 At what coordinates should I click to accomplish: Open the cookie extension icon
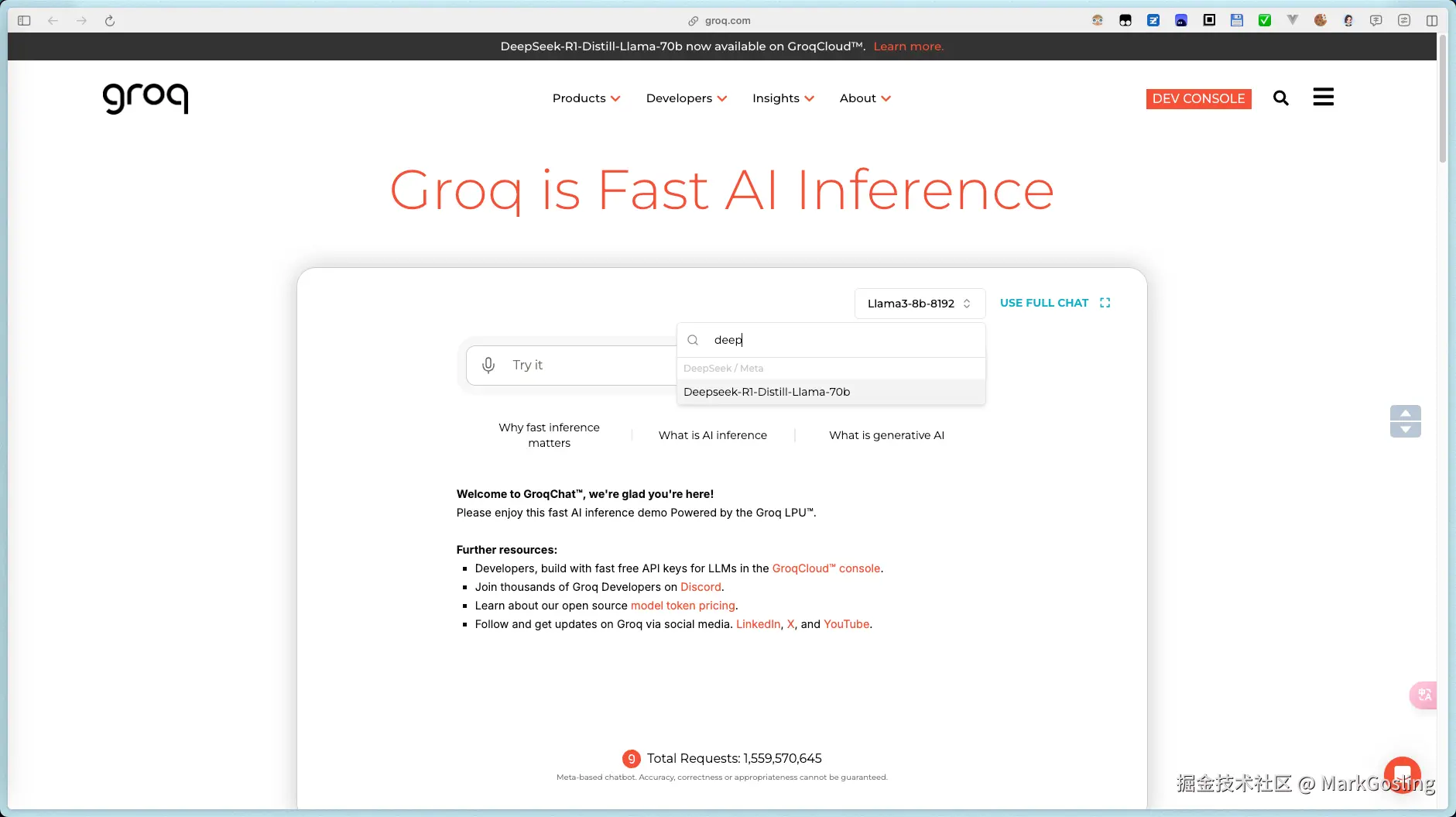[1321, 21]
